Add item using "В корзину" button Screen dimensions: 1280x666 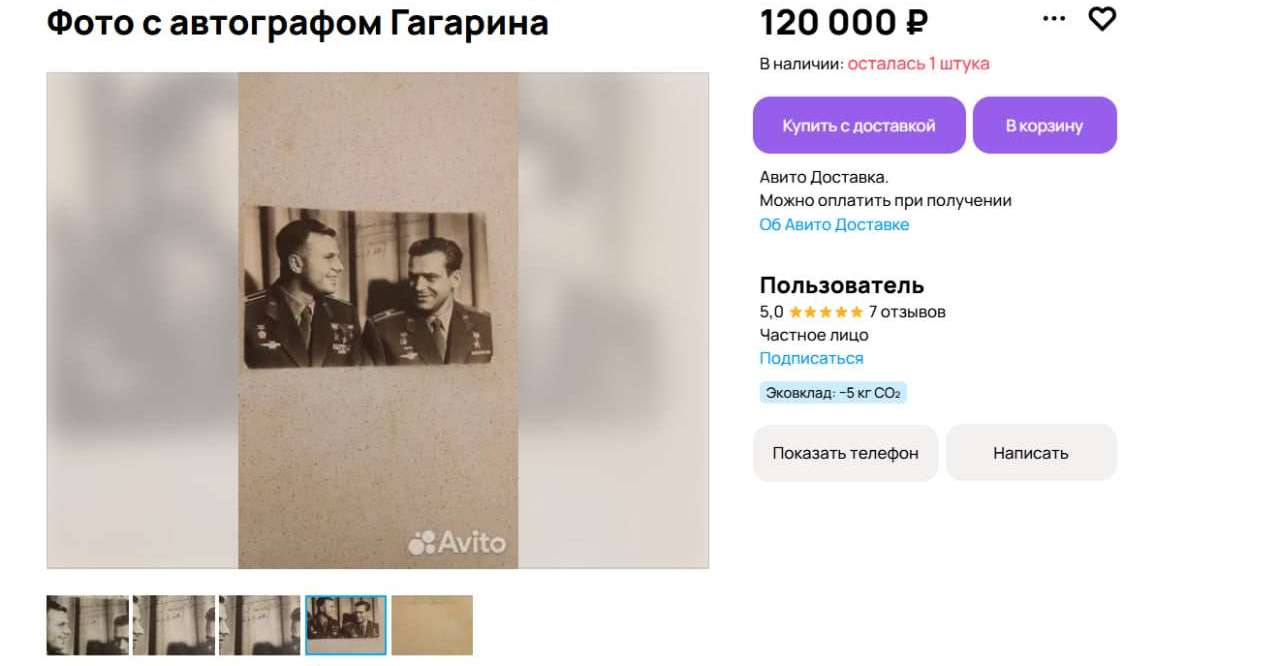click(x=1044, y=125)
